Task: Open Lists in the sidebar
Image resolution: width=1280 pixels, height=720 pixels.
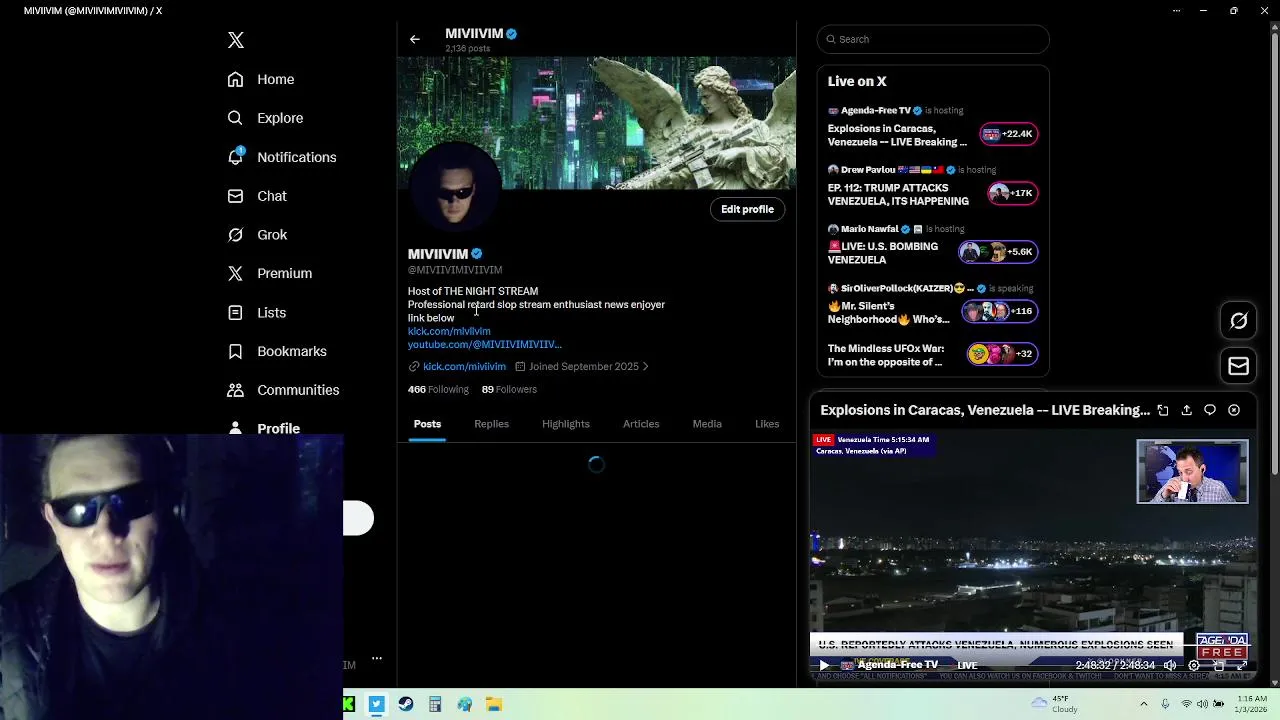Action: tap(256, 313)
